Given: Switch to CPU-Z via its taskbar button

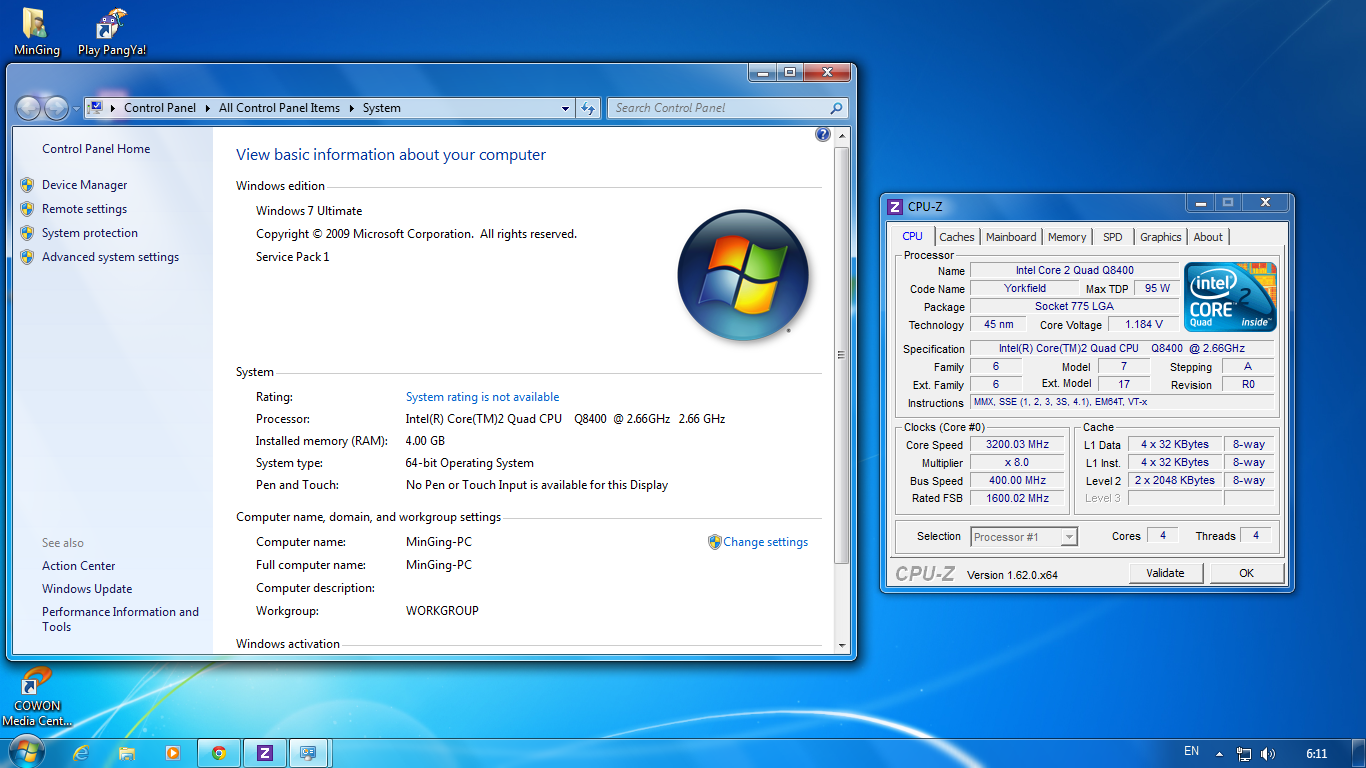Looking at the screenshot, I should click(264, 753).
